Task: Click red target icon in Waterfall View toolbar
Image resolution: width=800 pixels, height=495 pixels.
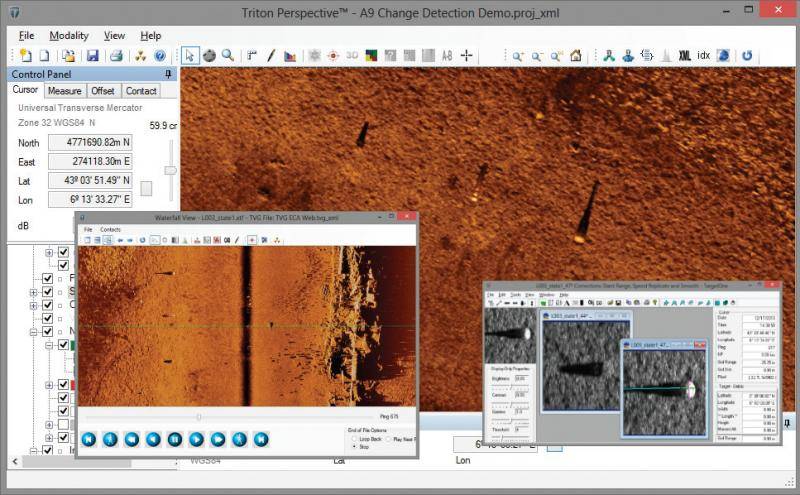Action: [x=252, y=240]
